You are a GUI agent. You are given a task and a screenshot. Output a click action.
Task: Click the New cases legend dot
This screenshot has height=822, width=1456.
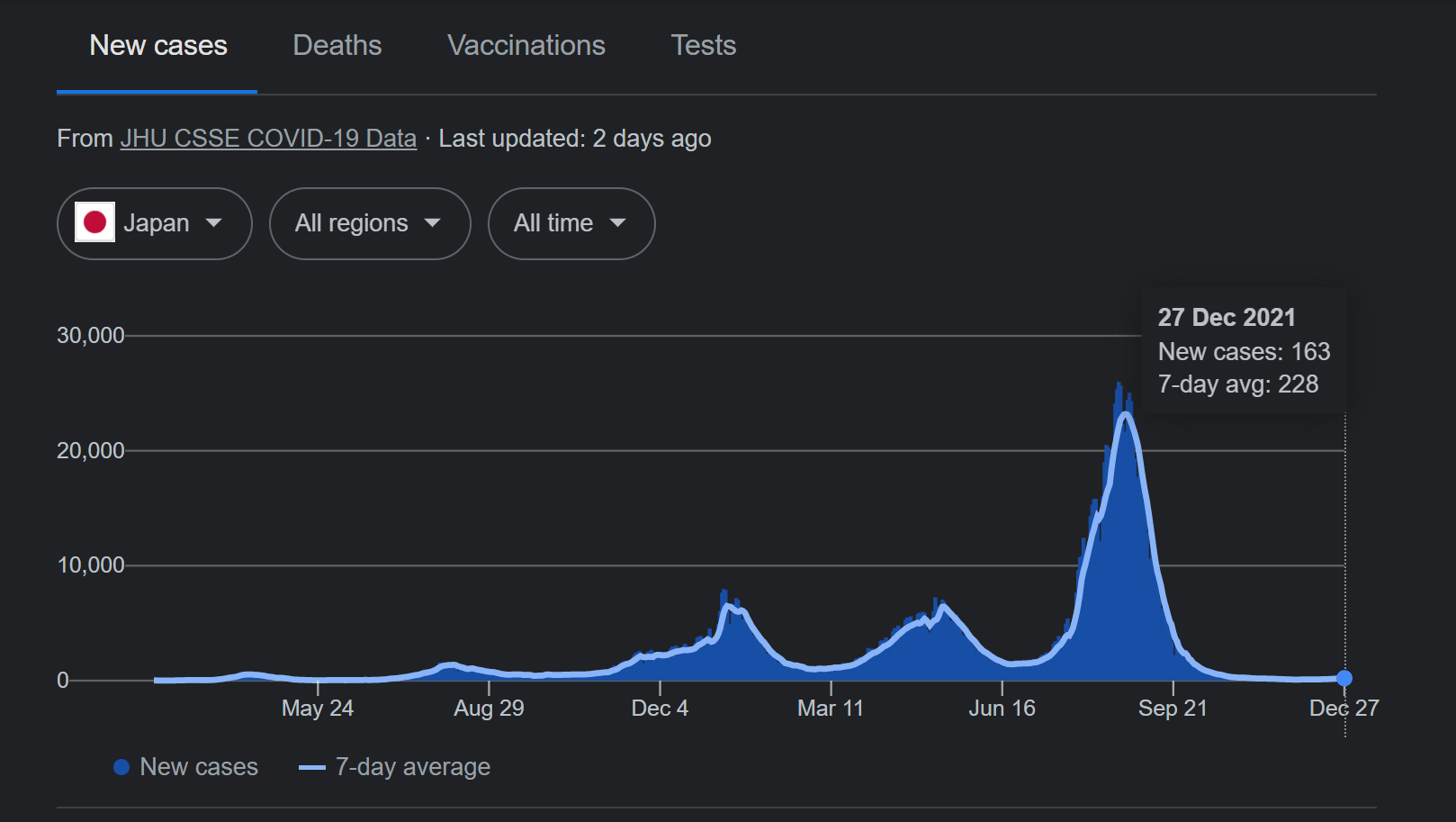(121, 767)
